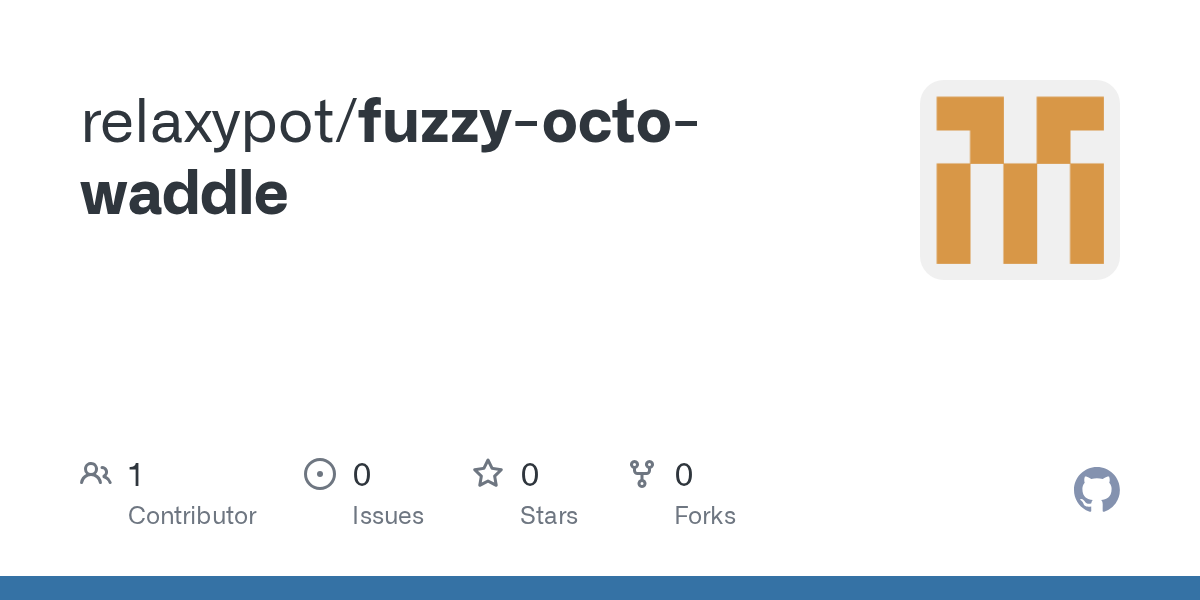Click the fork branch icon
The width and height of the screenshot is (1200, 600).
click(x=642, y=474)
